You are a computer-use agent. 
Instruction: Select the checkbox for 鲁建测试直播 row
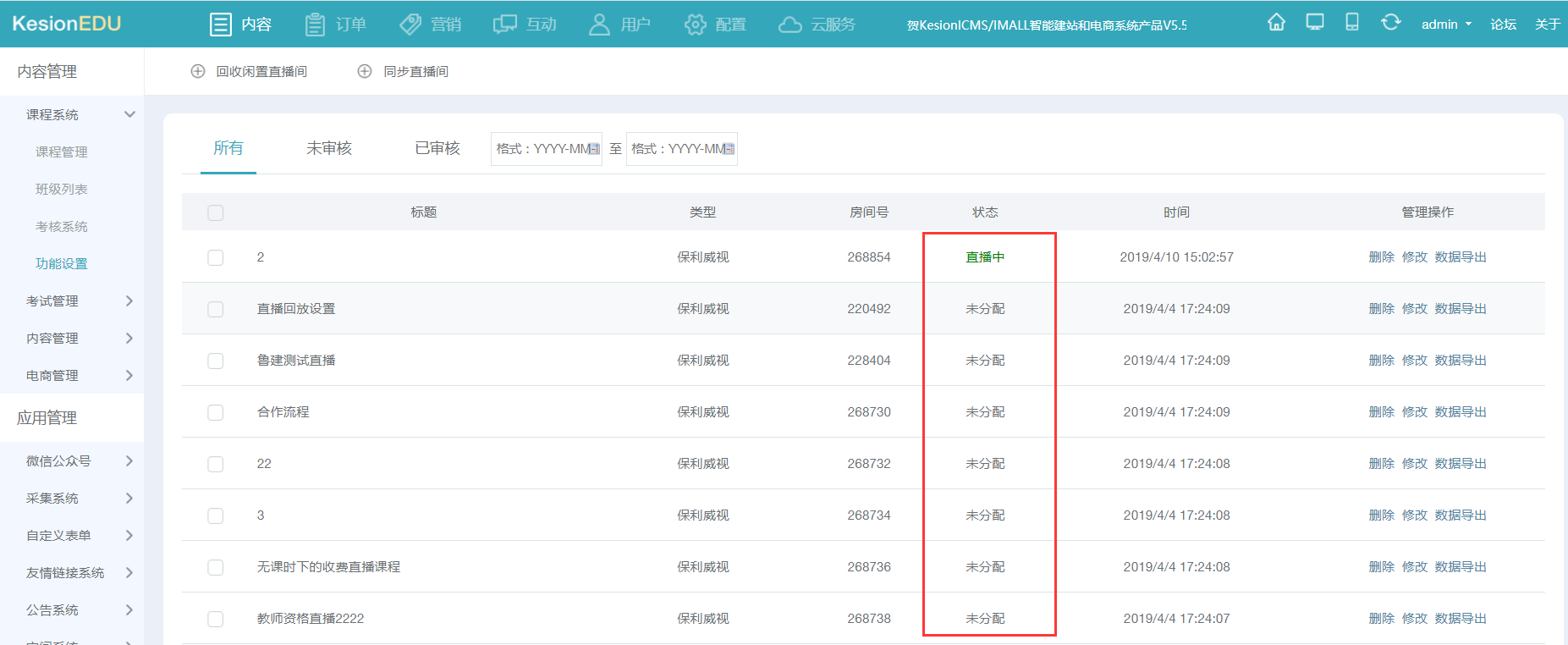click(x=216, y=361)
